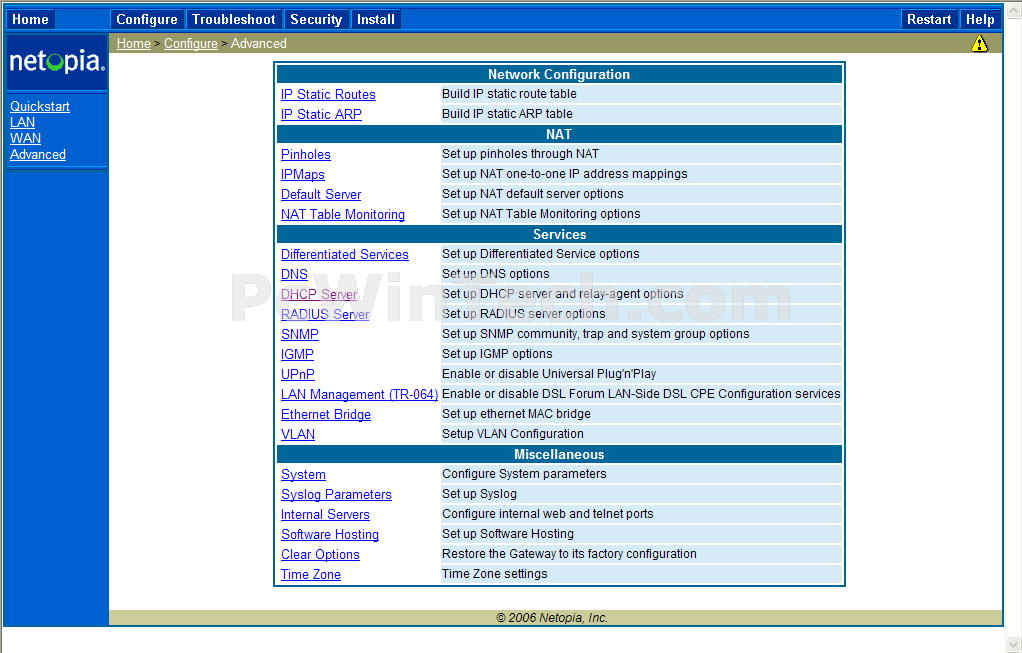The height and width of the screenshot is (653, 1022).
Task: Click the Restart button
Action: (x=929, y=20)
